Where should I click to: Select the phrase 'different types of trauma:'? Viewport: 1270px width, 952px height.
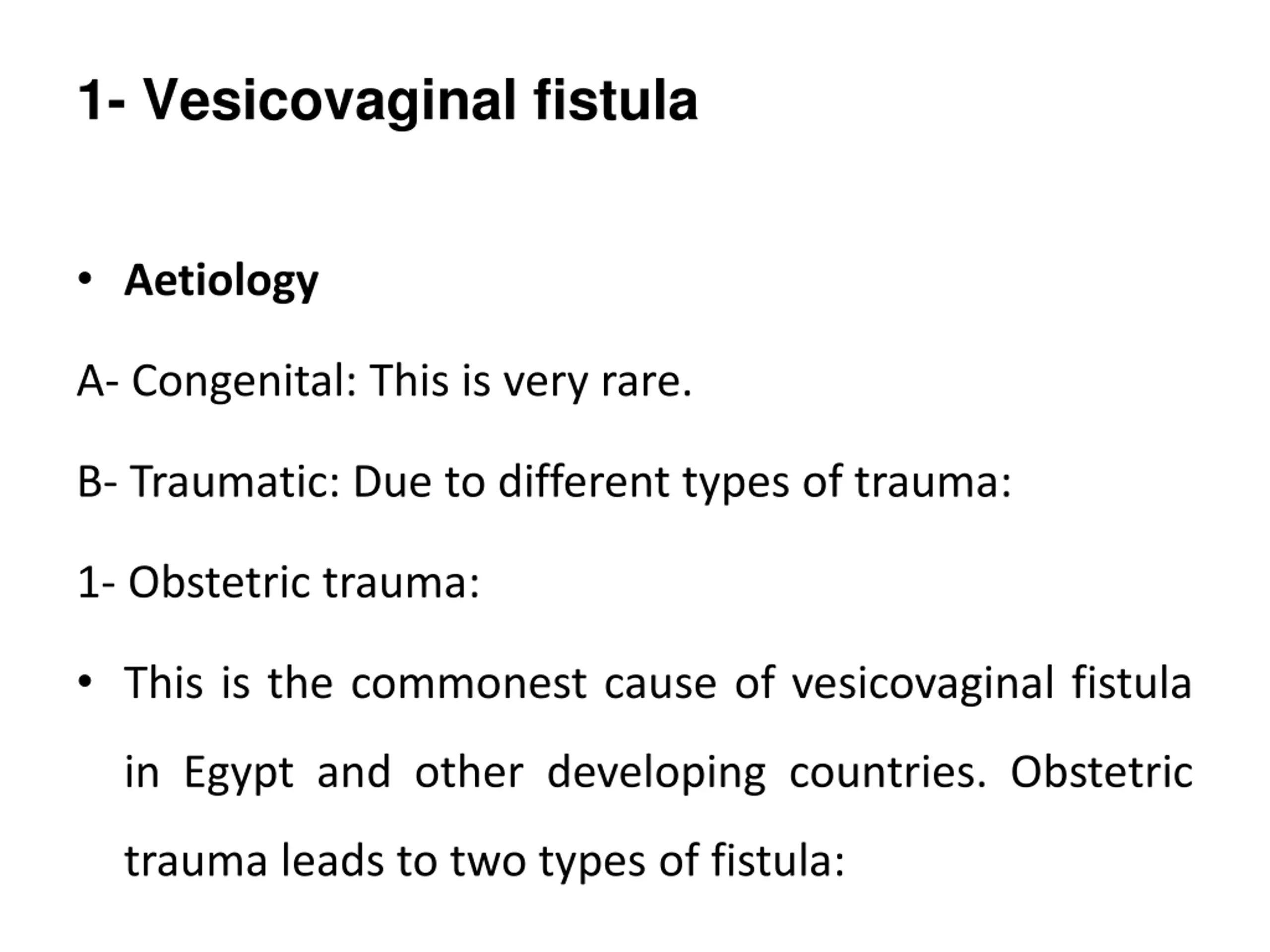pos(755,481)
